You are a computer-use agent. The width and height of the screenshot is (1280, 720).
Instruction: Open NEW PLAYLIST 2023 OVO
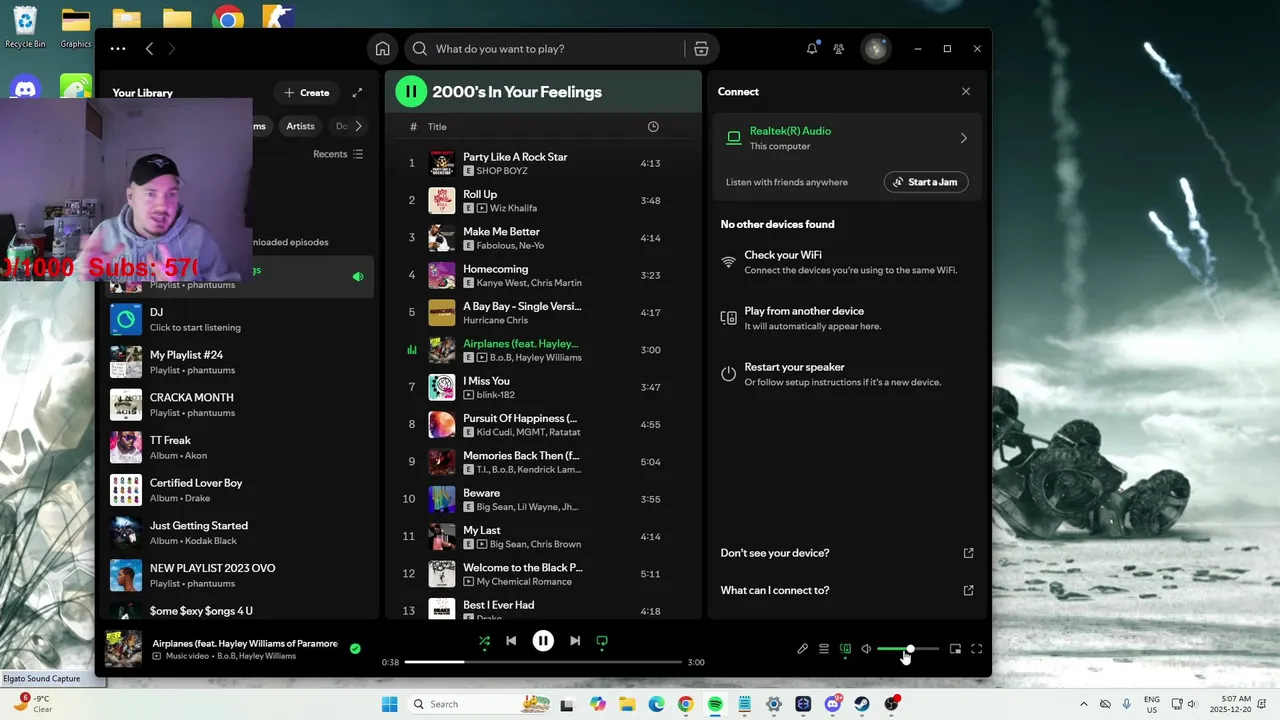tap(240, 575)
